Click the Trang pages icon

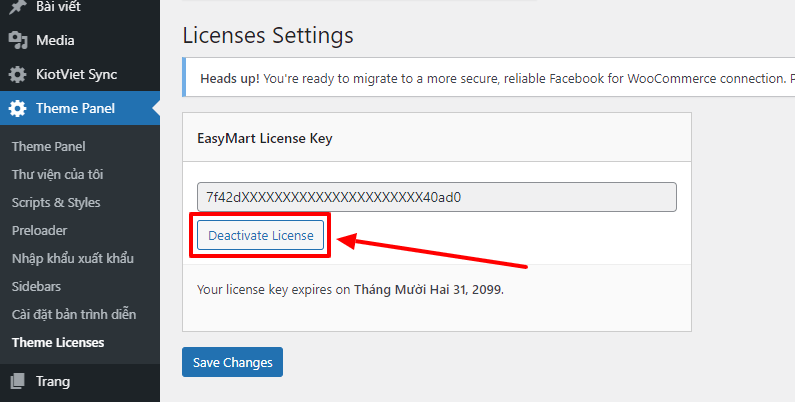17,381
